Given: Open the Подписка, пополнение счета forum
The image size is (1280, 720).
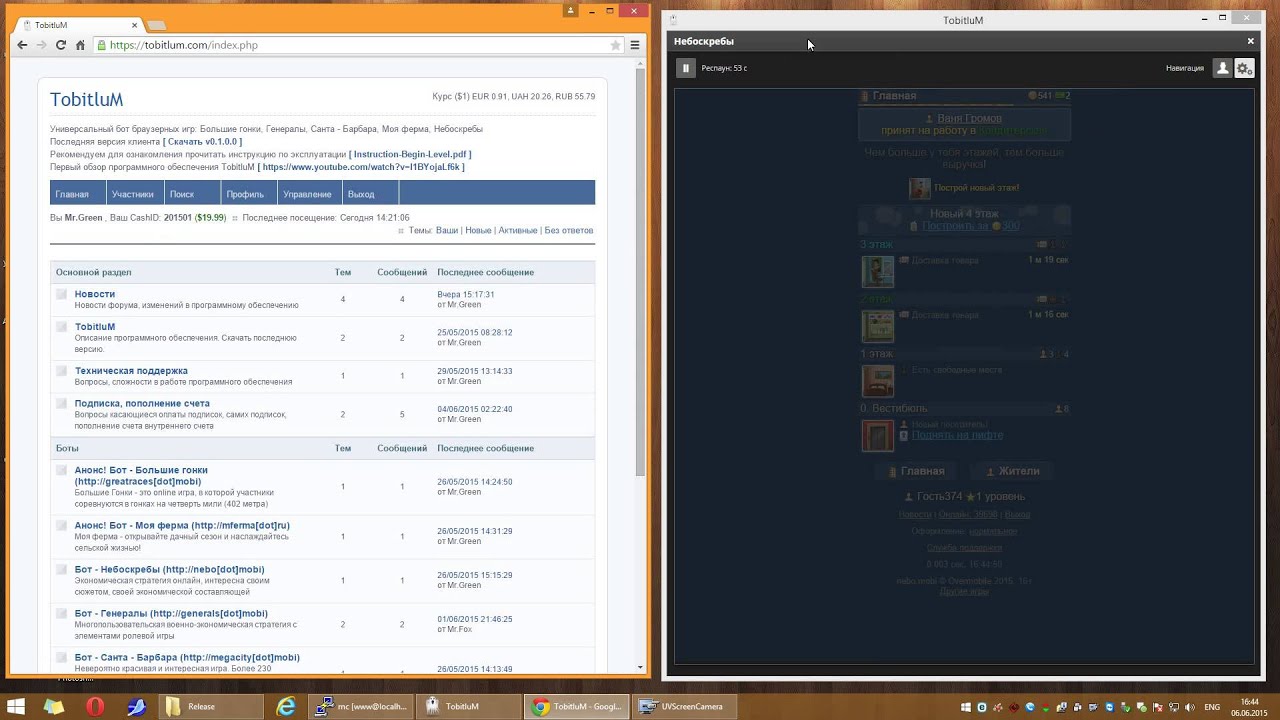Looking at the screenshot, I should (x=140, y=403).
